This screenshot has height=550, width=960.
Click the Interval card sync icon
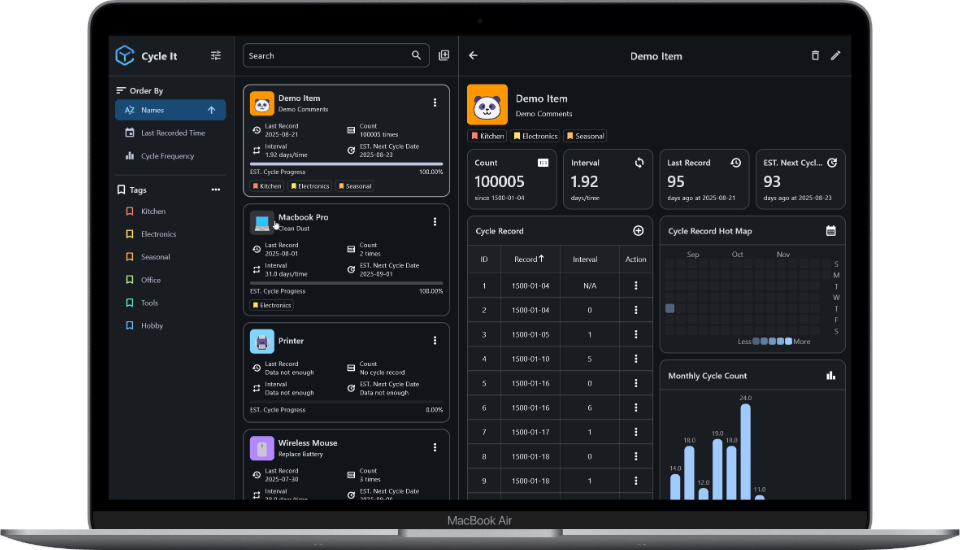[639, 163]
